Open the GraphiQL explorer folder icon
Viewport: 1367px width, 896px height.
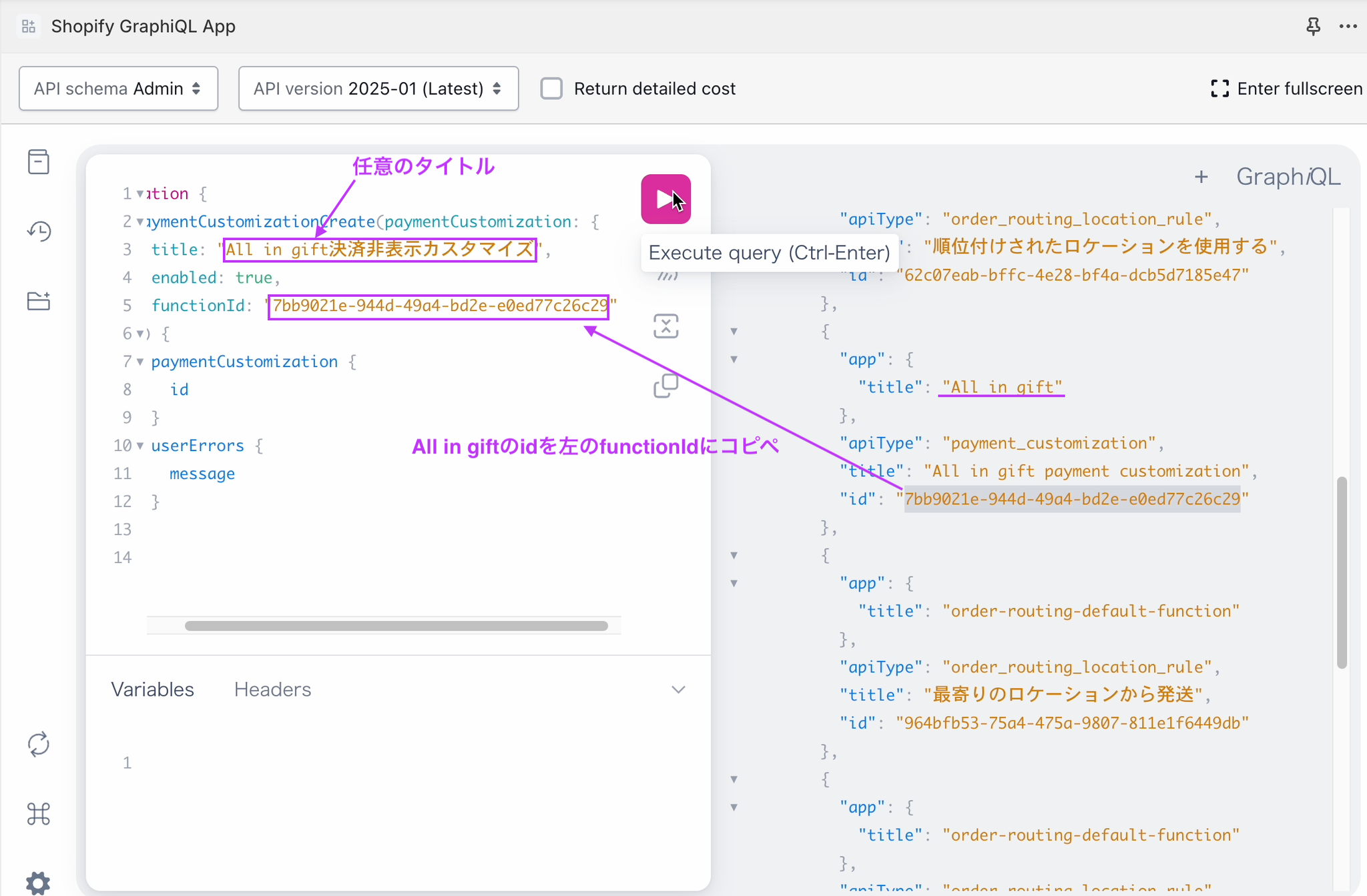click(39, 302)
